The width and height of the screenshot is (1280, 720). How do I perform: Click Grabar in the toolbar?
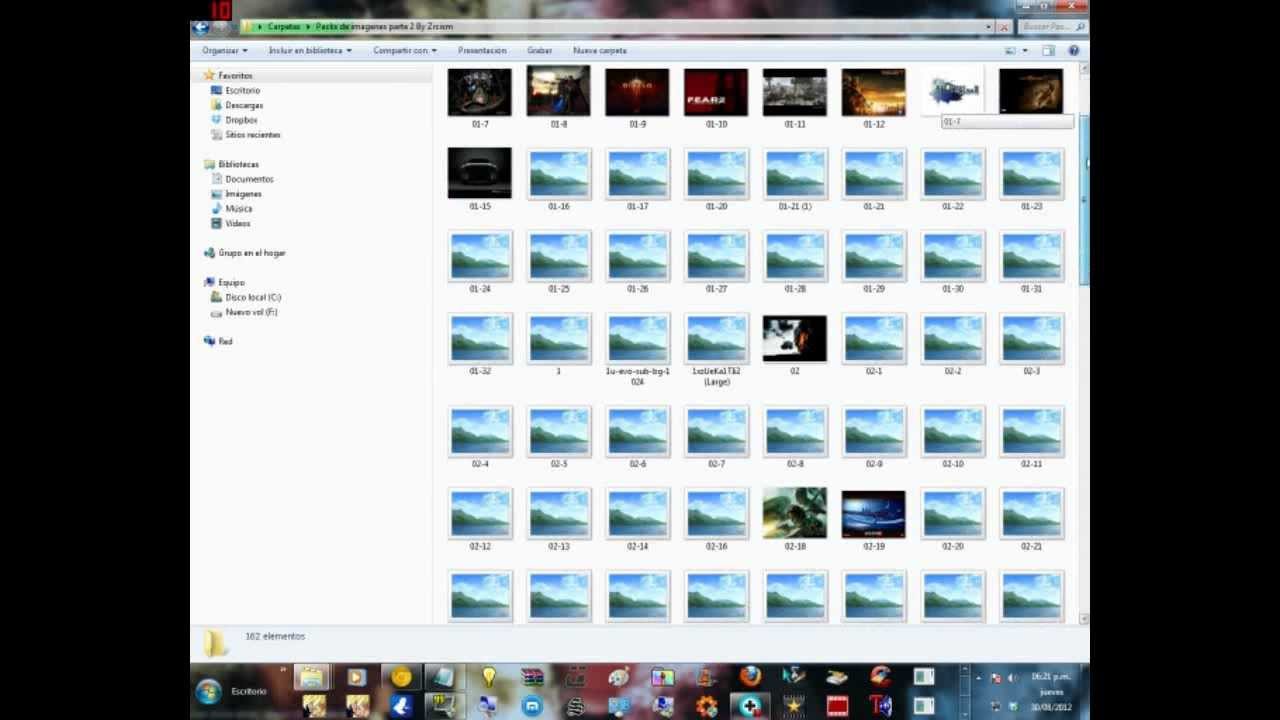(x=539, y=50)
